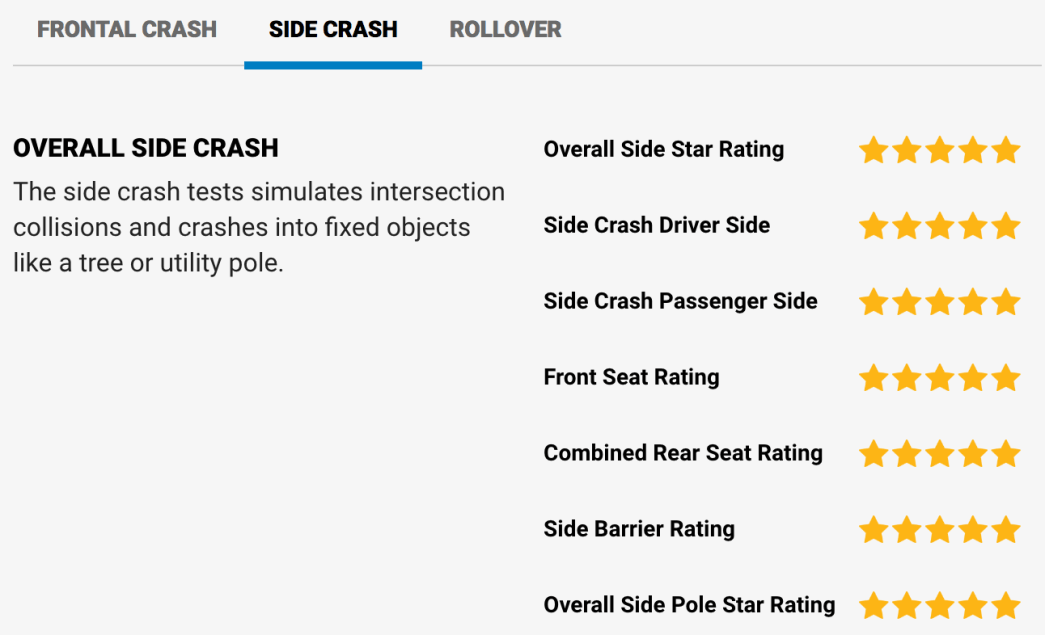1045x635 pixels.
Task: Click the side crash tests description paragraph
Action: pos(259,227)
